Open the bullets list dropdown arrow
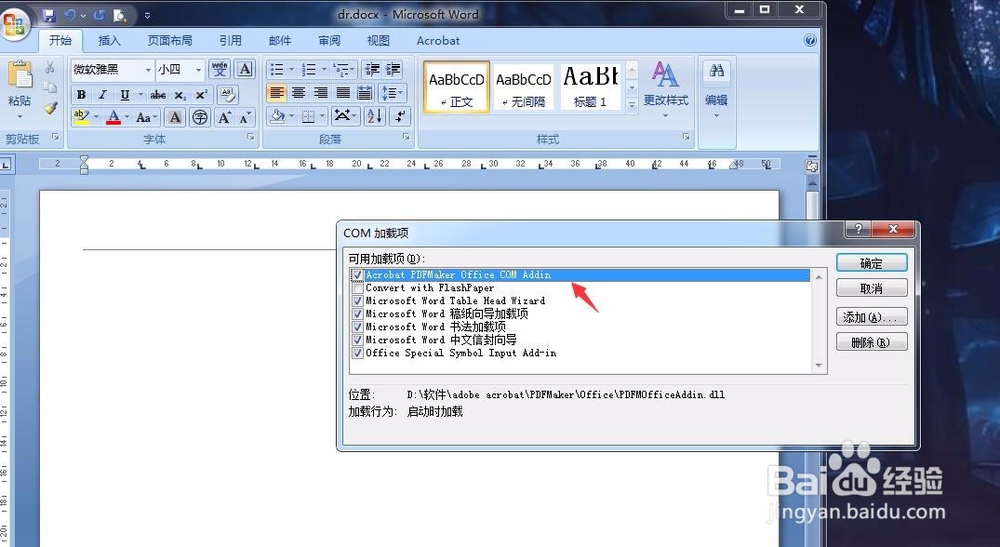This screenshot has height=547, width=1000. click(x=291, y=69)
